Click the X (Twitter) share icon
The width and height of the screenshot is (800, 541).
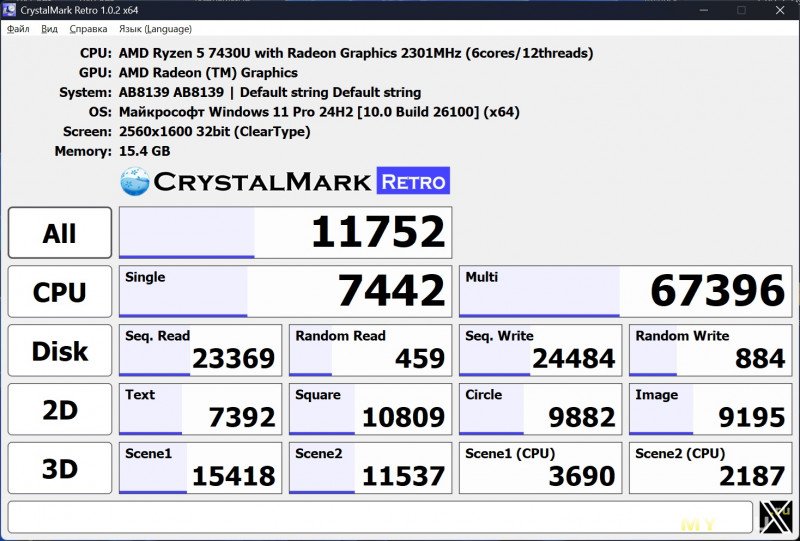(776, 517)
